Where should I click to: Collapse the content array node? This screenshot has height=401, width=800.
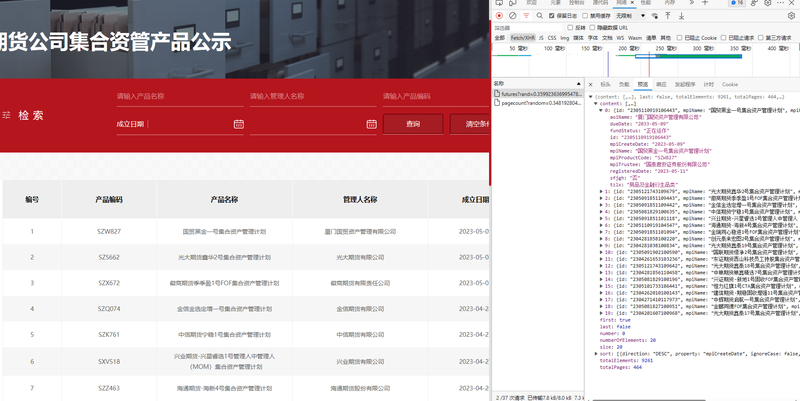[x=595, y=104]
